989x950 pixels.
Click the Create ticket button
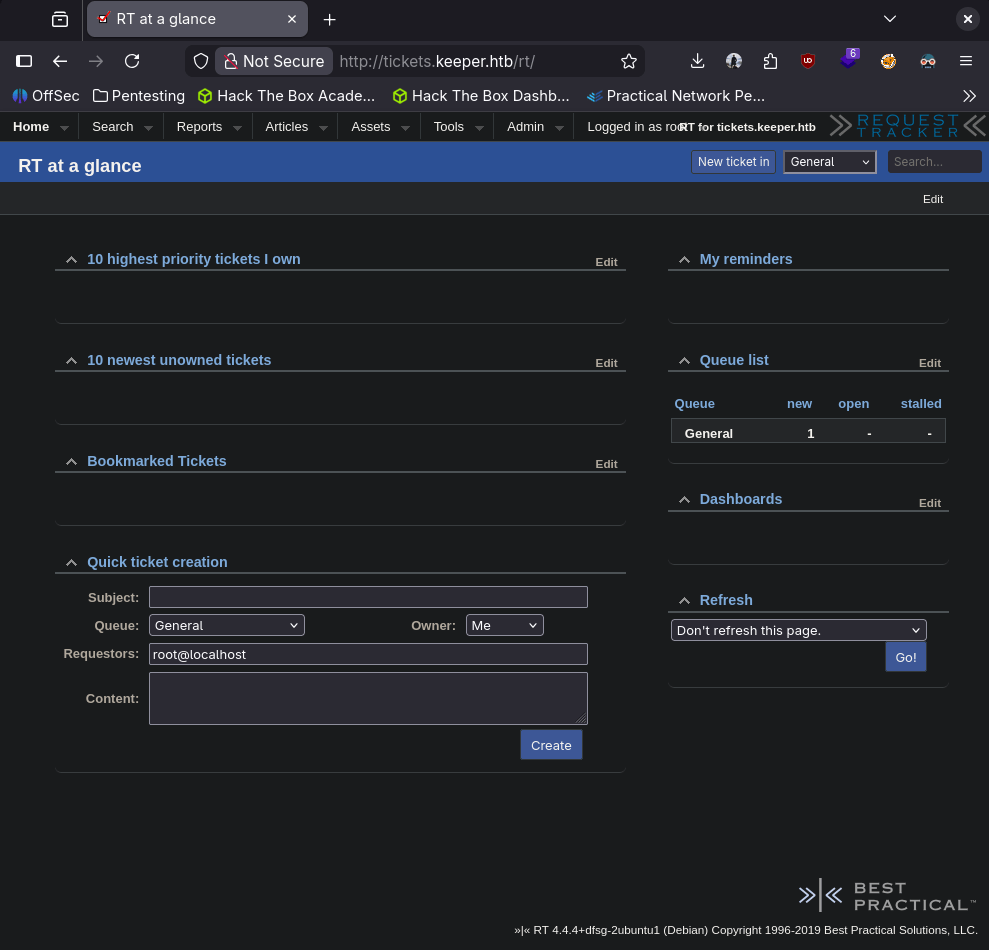click(551, 745)
